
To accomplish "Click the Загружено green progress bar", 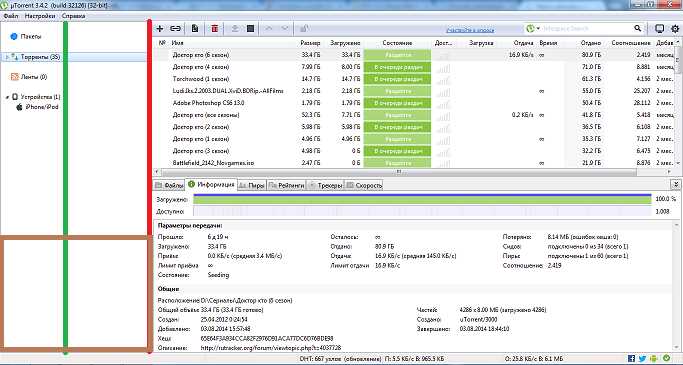I will pyautogui.click(x=422, y=199).
